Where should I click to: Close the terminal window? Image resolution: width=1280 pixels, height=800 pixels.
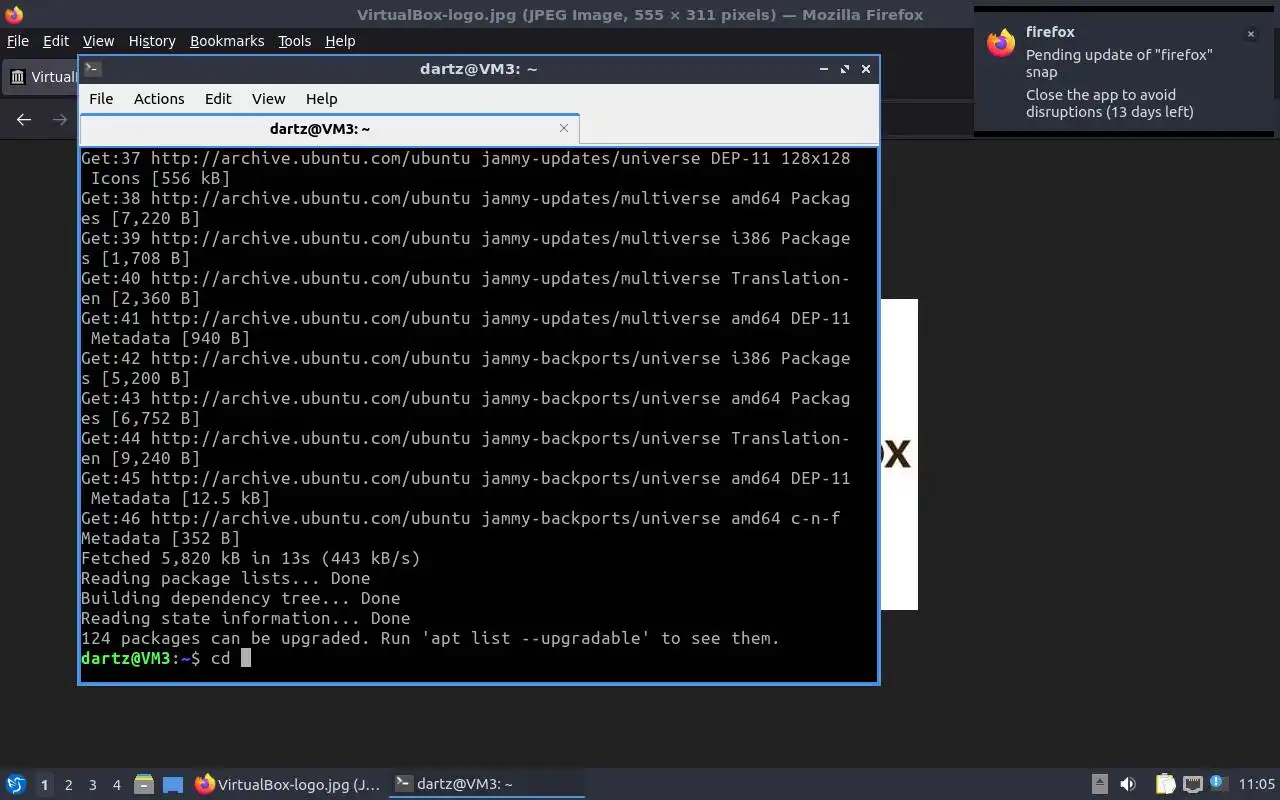tap(866, 69)
